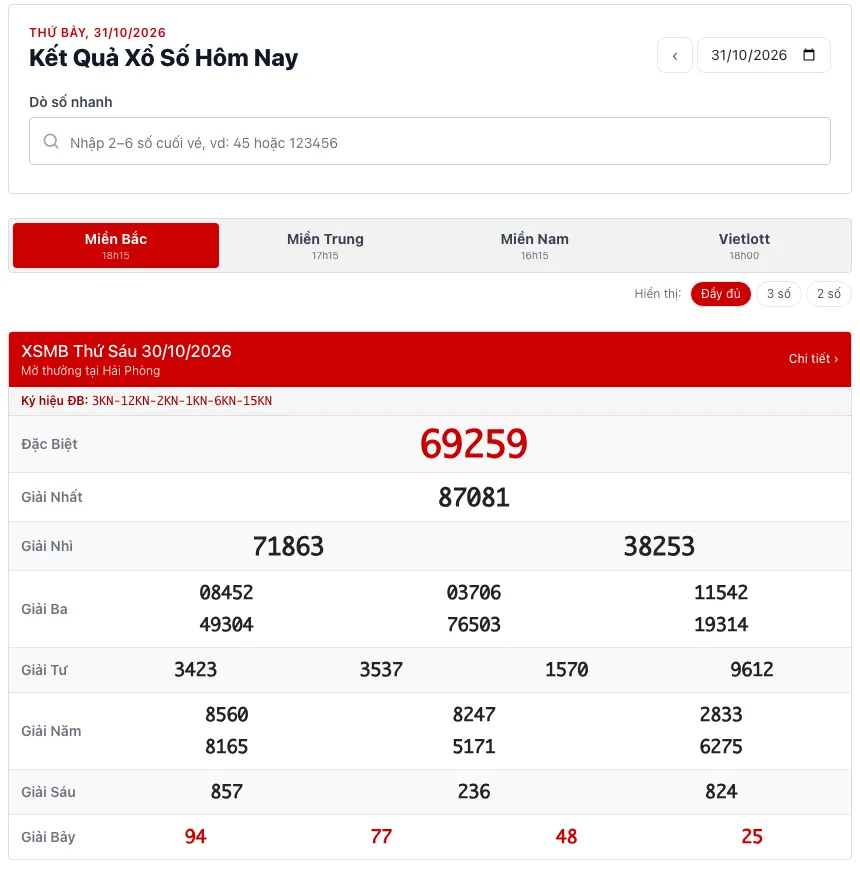Switch to the Miền Nam tab

tap(535, 245)
